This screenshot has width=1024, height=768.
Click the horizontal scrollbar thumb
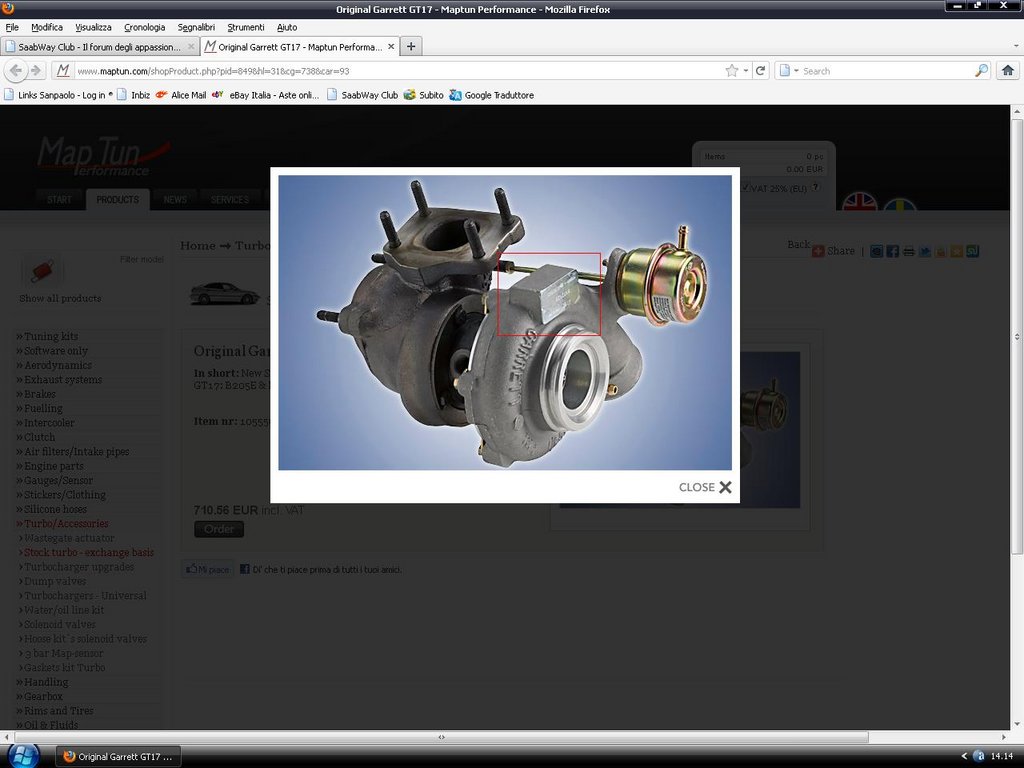click(x=441, y=737)
